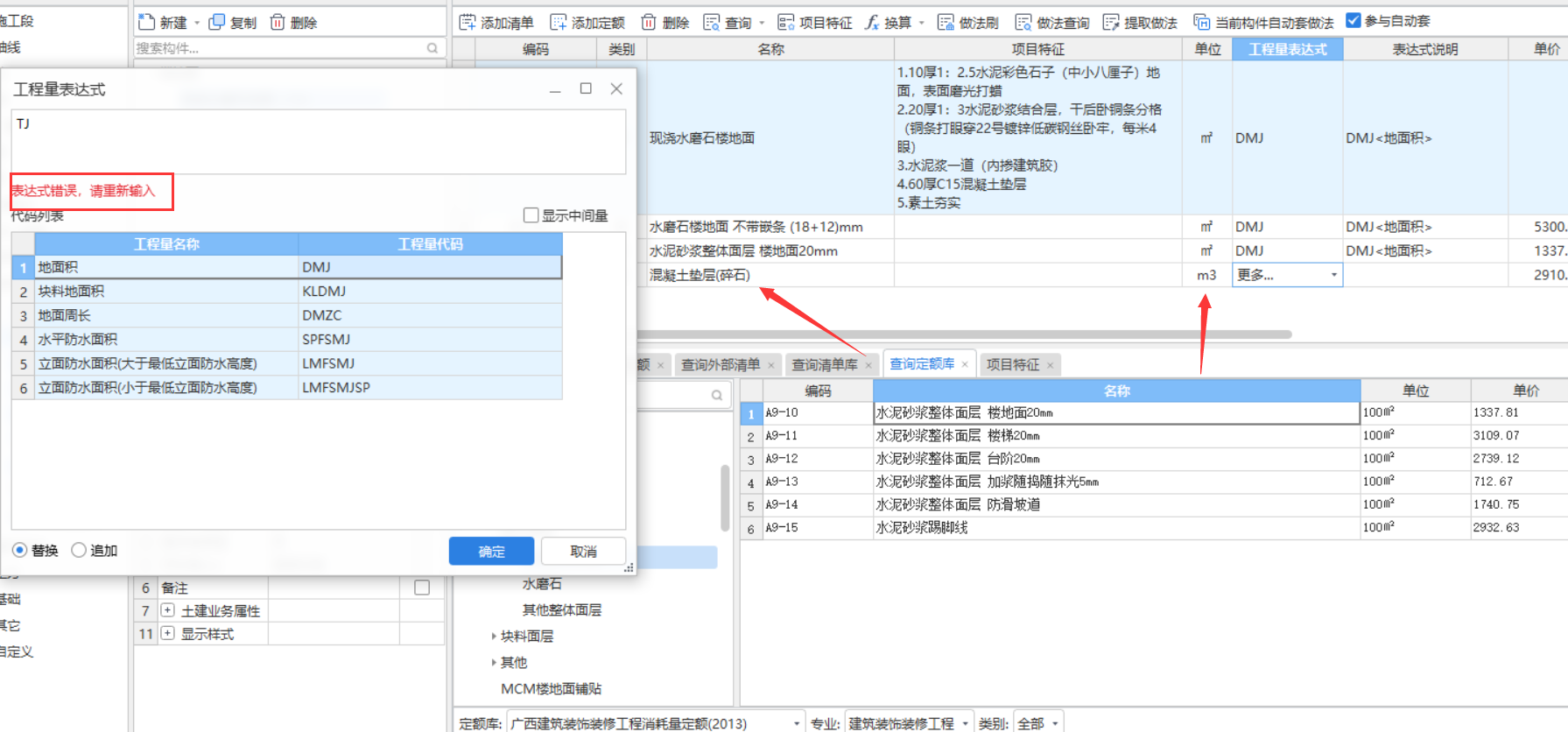Click the 删除 icon next to 复制
1568x732 pixels.
pos(278,22)
